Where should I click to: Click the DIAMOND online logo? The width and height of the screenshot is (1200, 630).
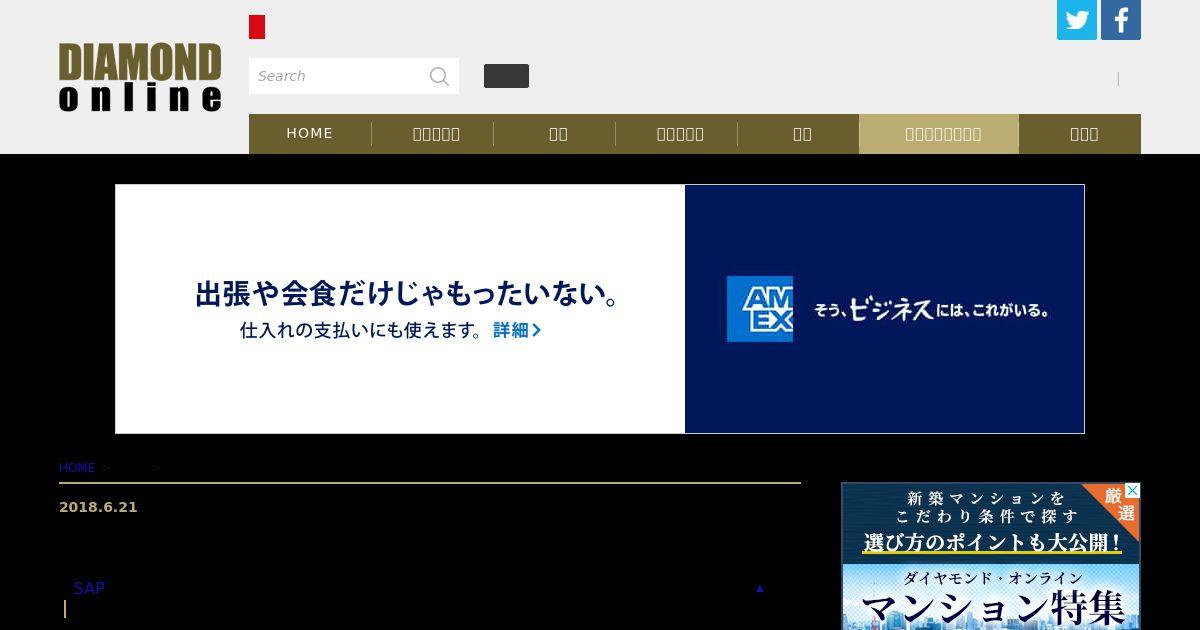(140, 77)
